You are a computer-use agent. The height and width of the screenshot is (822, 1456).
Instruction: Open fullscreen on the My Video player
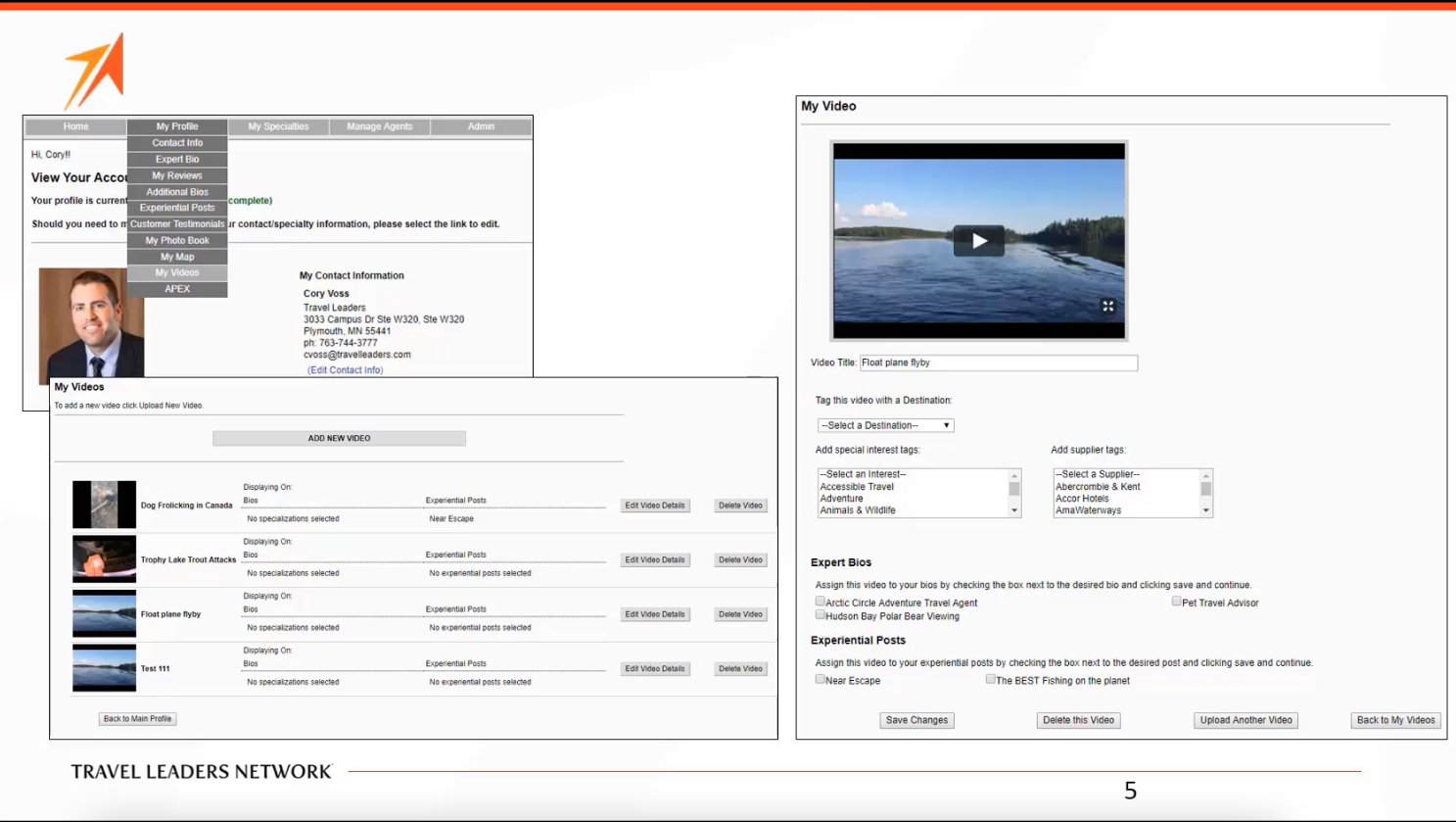[1107, 306]
